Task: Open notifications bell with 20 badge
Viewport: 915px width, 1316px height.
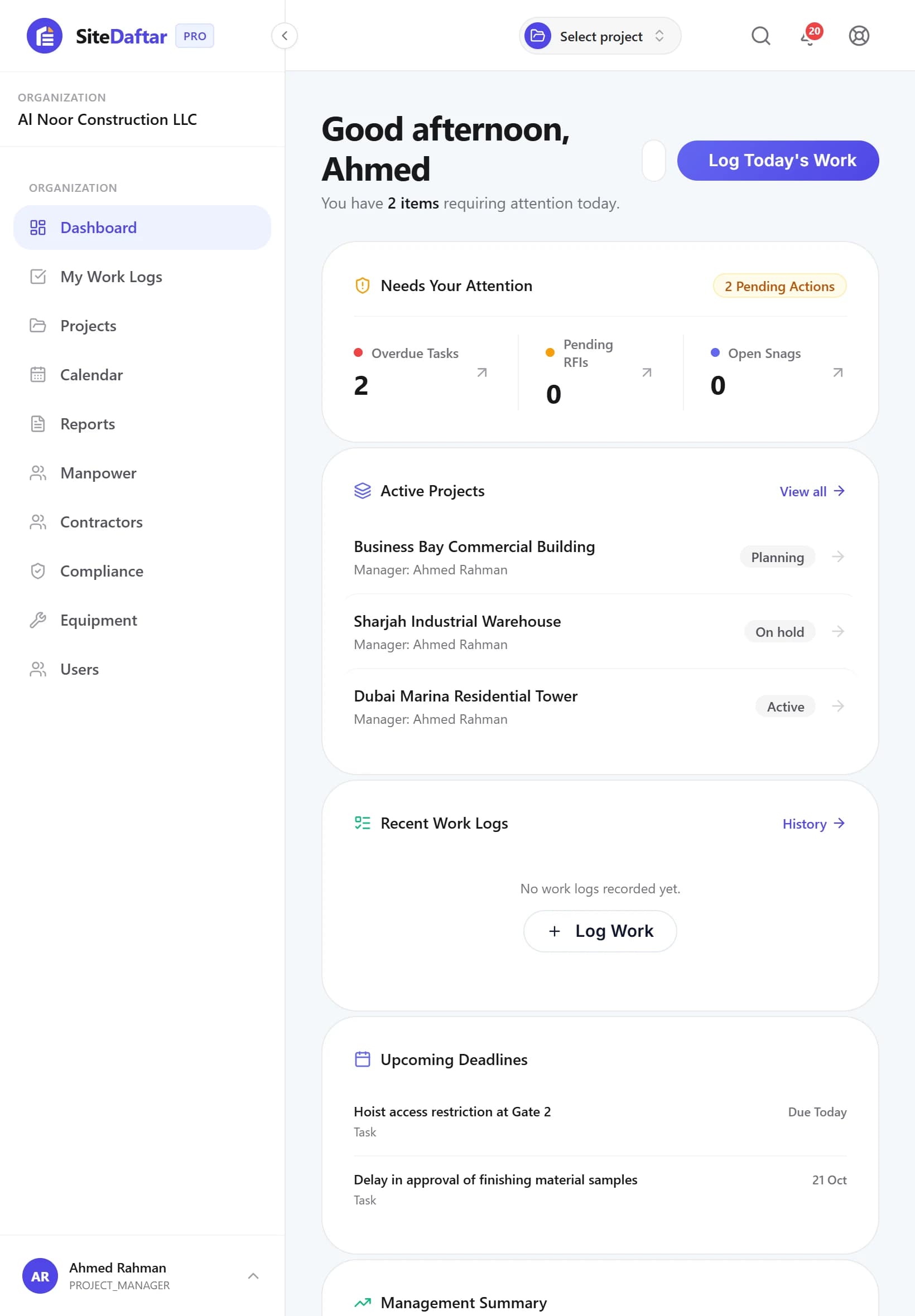Action: pos(810,36)
